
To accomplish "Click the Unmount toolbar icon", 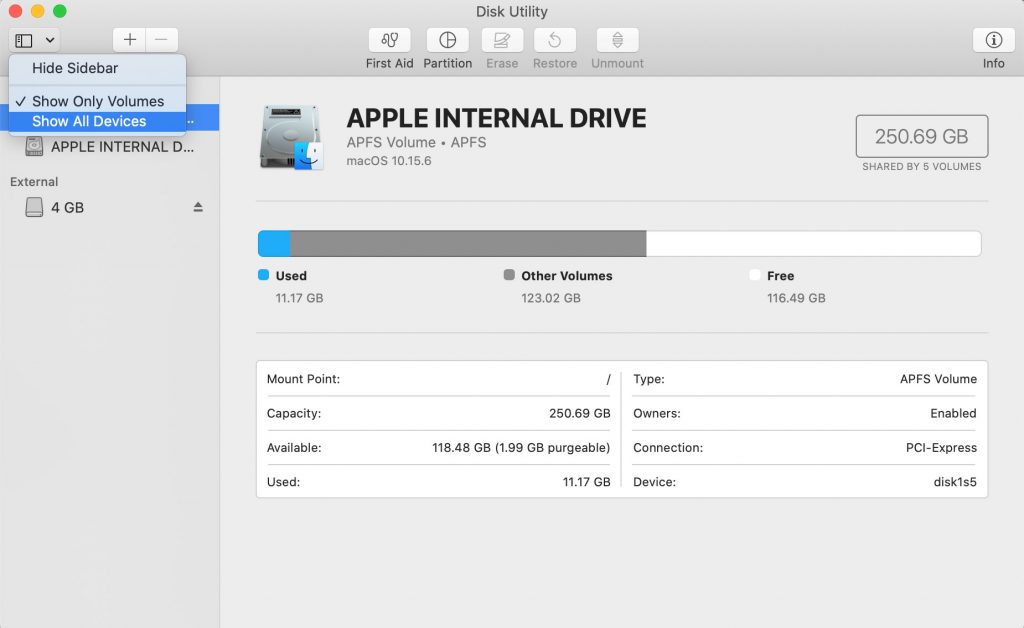I will [617, 40].
